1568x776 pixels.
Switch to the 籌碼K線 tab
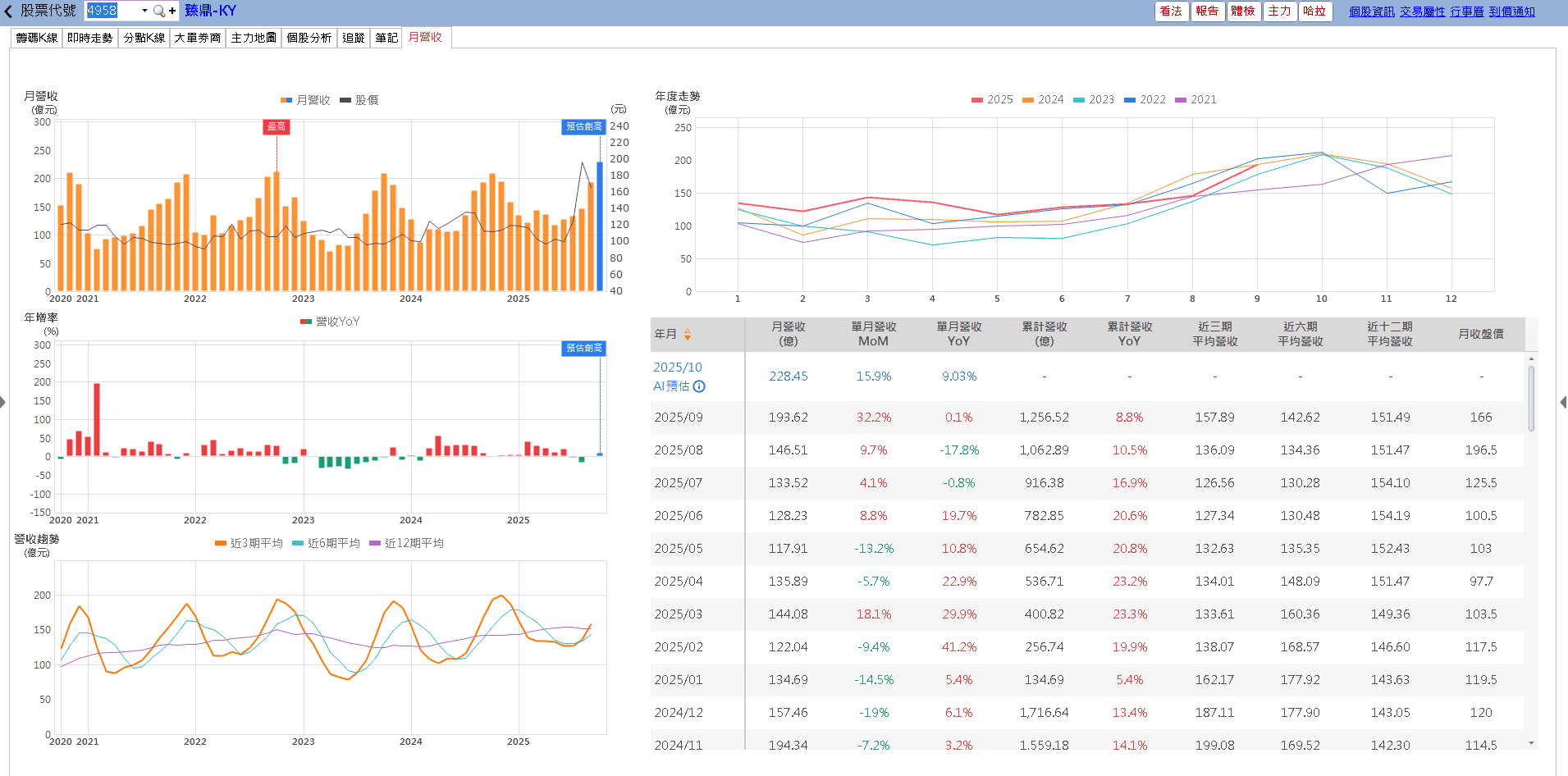pos(37,38)
